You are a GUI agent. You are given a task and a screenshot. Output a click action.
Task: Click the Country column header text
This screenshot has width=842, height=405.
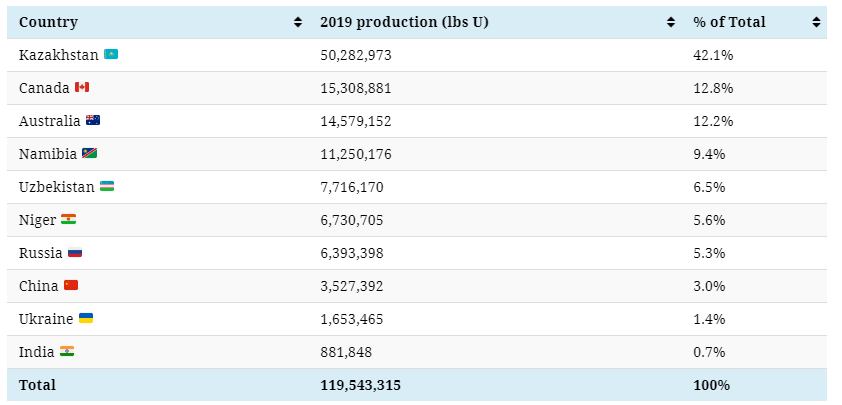(48, 22)
